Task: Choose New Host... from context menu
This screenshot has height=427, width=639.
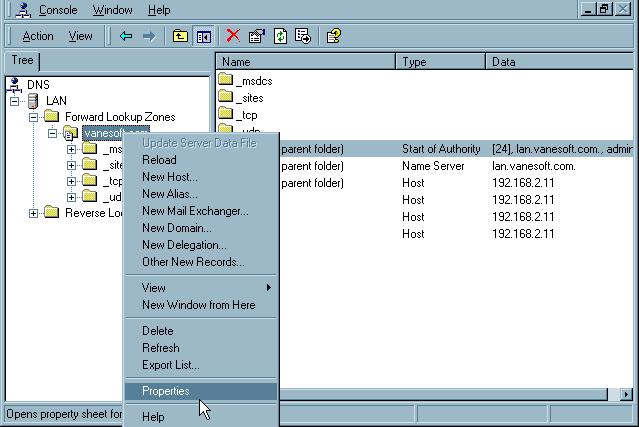Action: pos(201,177)
